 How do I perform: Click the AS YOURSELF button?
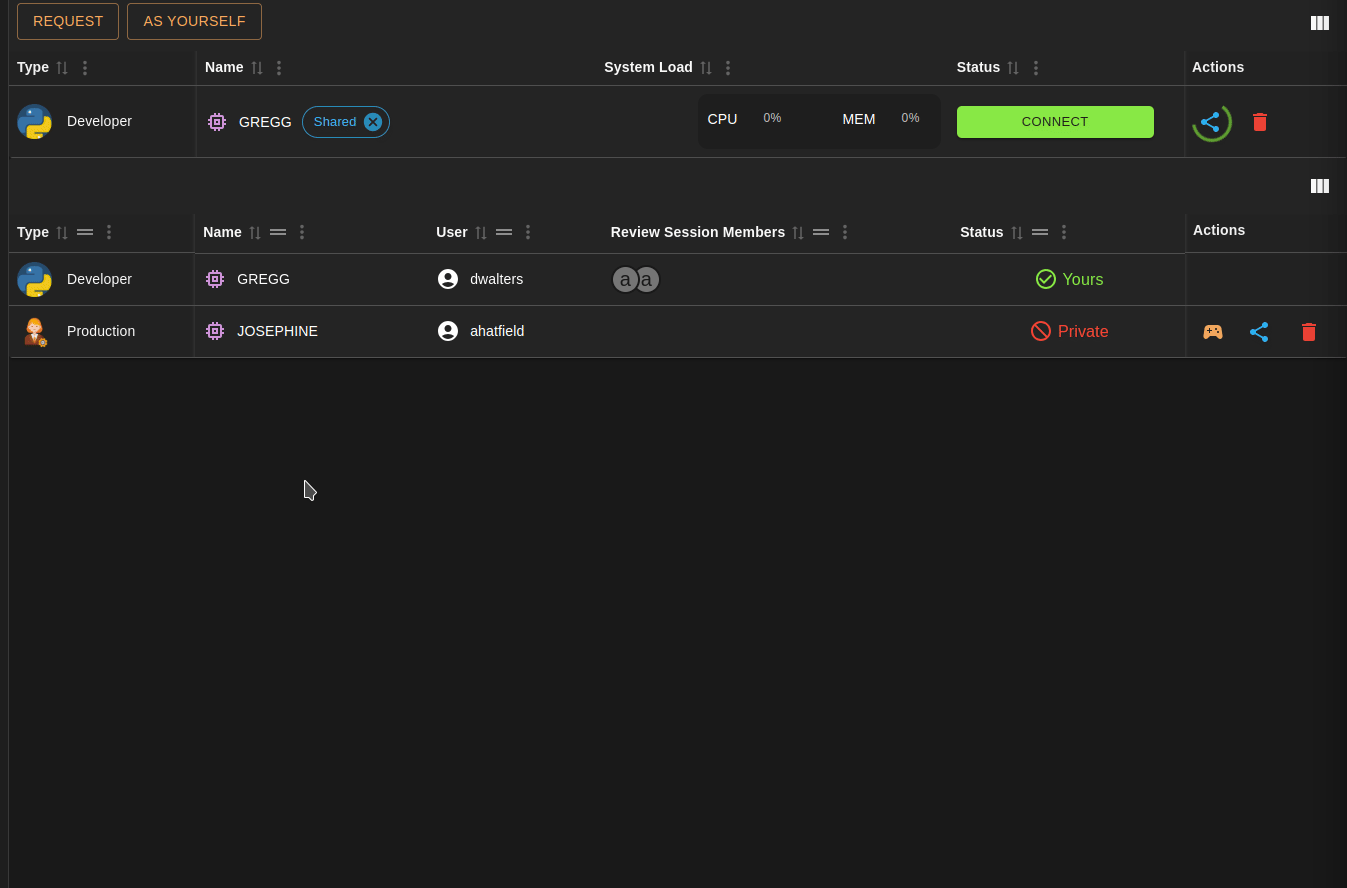194,21
